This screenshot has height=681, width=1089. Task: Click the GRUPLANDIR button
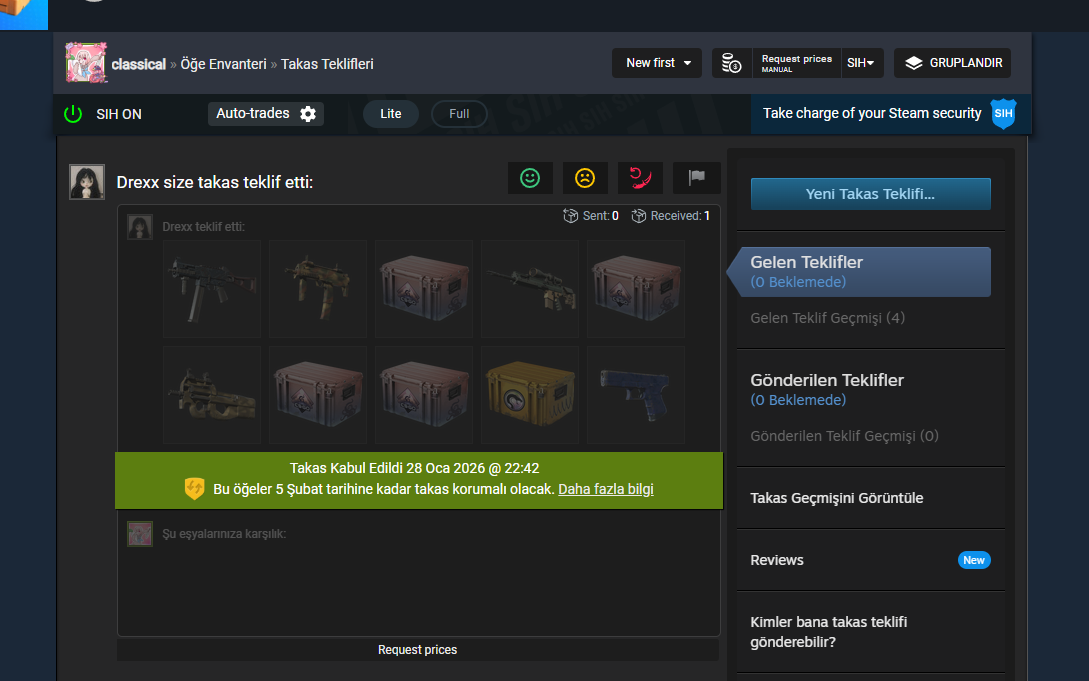coord(952,63)
